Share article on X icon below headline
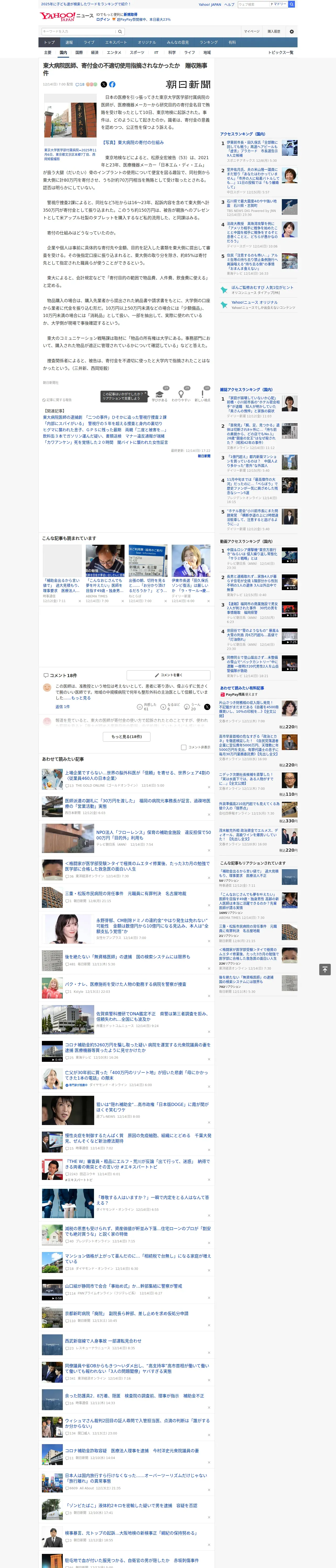The height and width of the screenshot is (1568, 336). point(104,85)
